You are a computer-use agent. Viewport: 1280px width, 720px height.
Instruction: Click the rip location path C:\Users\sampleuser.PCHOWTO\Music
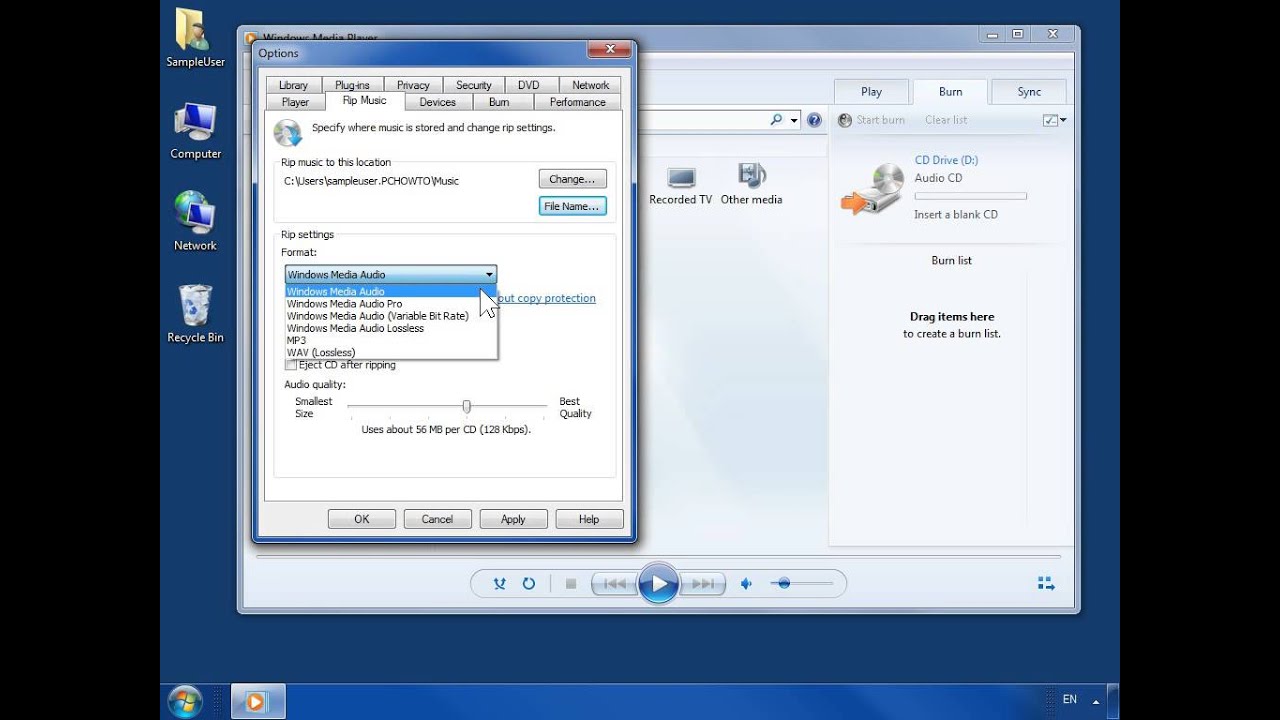click(372, 181)
